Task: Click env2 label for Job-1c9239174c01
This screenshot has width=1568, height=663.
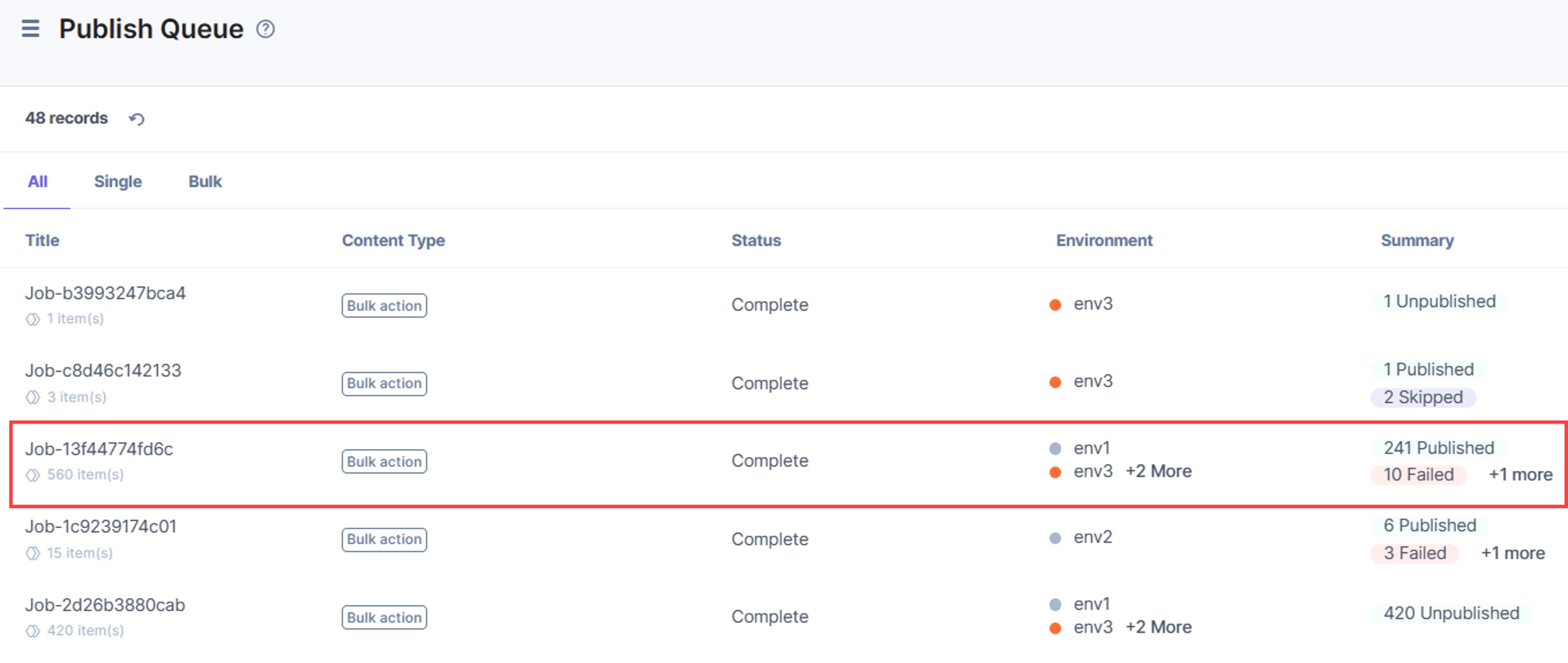Action: pos(1093,538)
